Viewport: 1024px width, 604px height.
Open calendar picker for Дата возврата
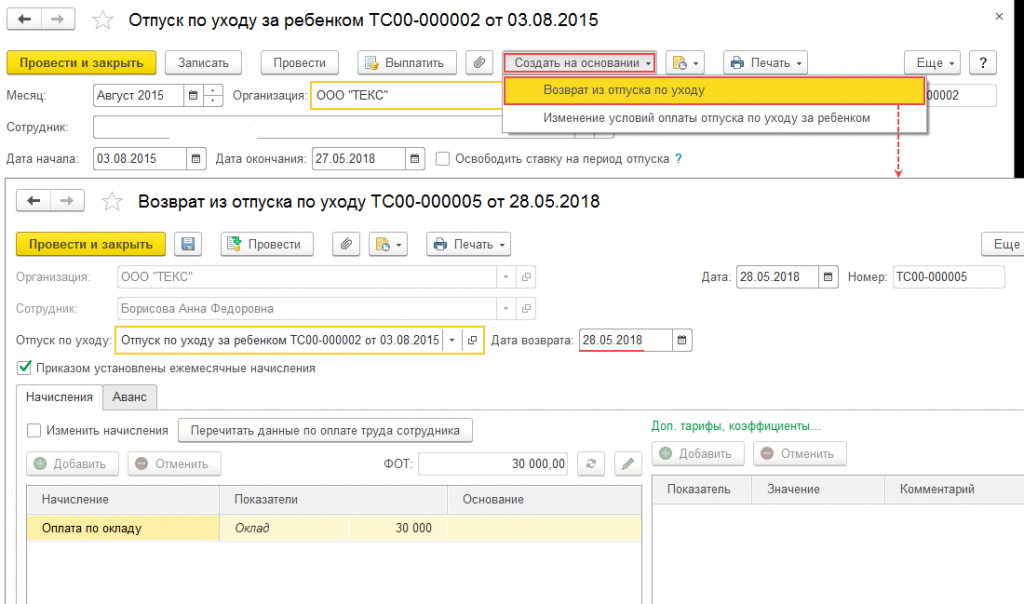[x=682, y=341]
